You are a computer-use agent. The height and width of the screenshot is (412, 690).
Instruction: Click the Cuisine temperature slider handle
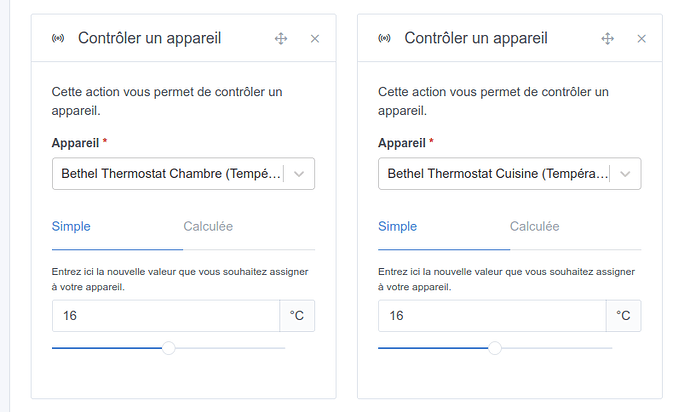[x=495, y=348]
